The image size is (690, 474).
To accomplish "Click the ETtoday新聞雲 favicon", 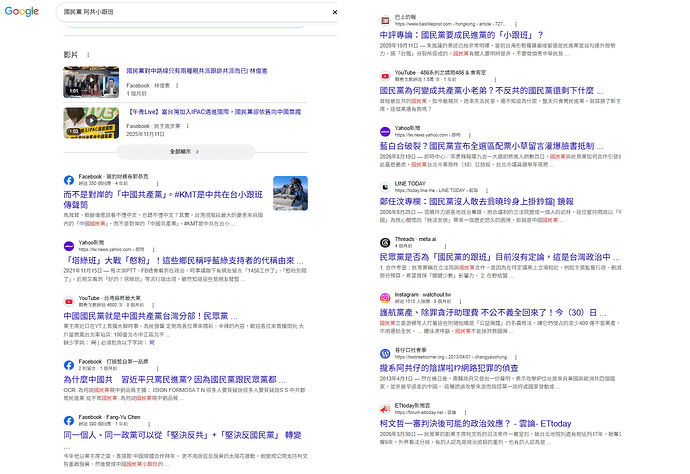I will tap(385, 409).
